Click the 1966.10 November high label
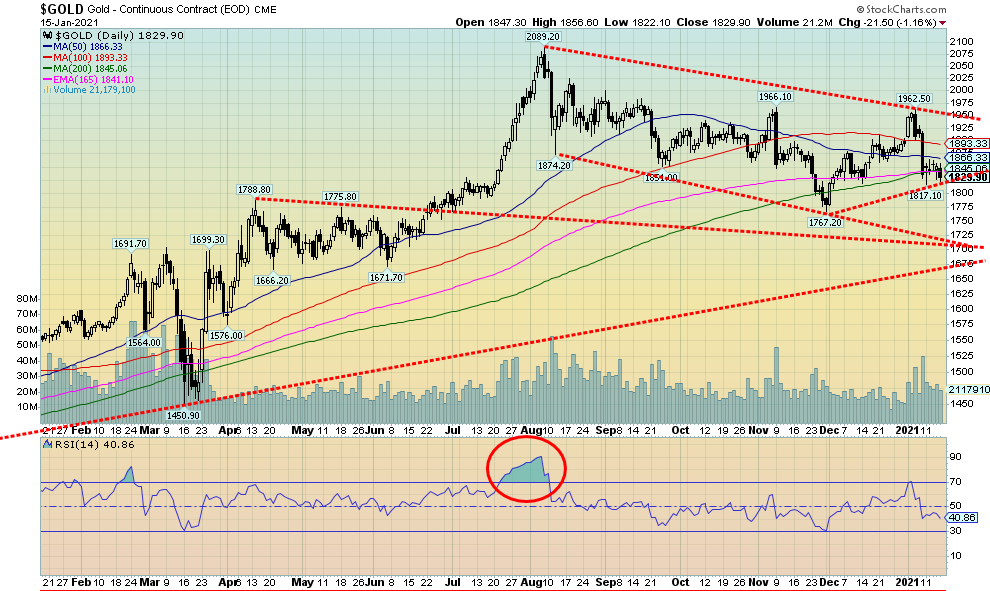The width and height of the screenshot is (990, 591). (767, 97)
